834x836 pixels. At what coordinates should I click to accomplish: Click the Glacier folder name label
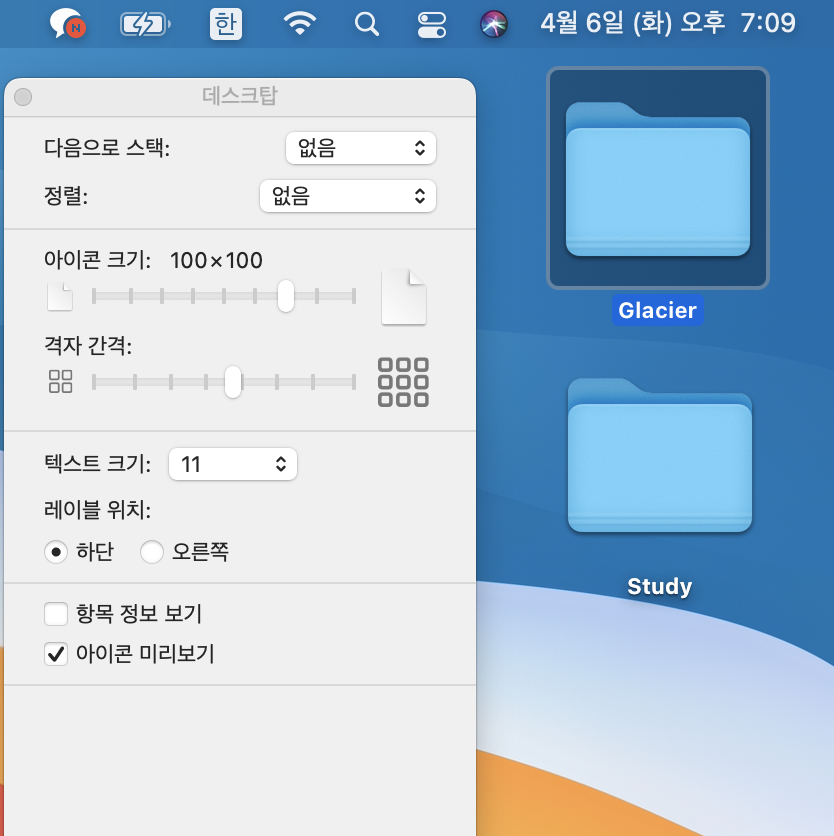tap(657, 310)
